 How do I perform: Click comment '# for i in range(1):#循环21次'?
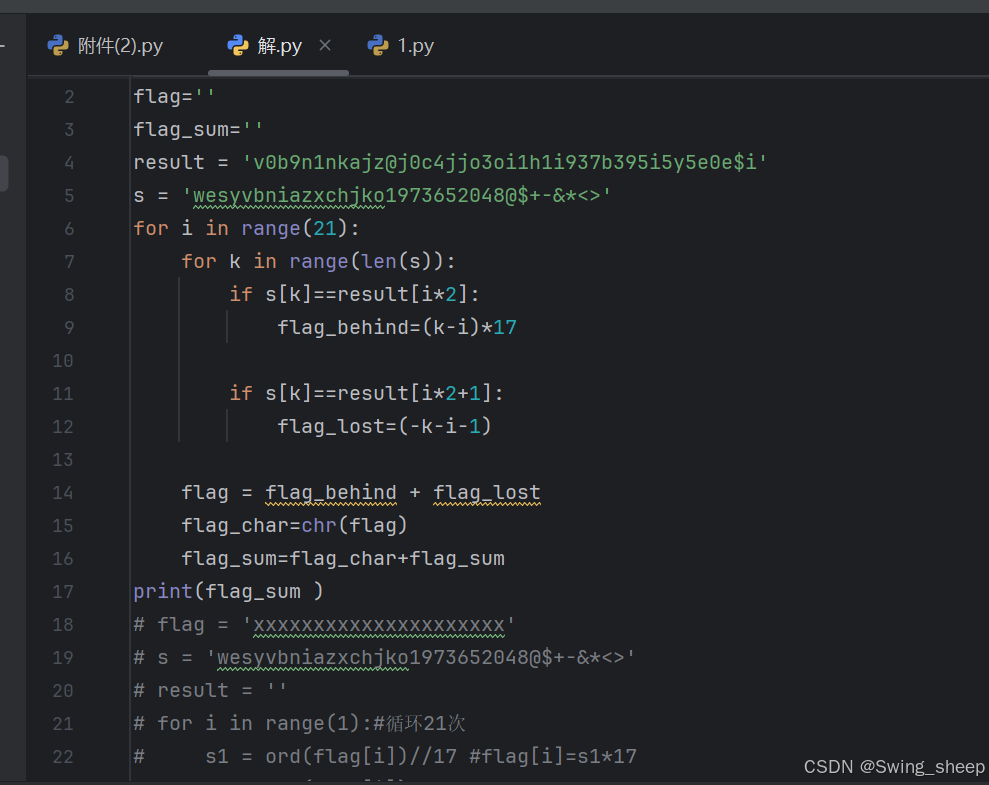click(300, 724)
